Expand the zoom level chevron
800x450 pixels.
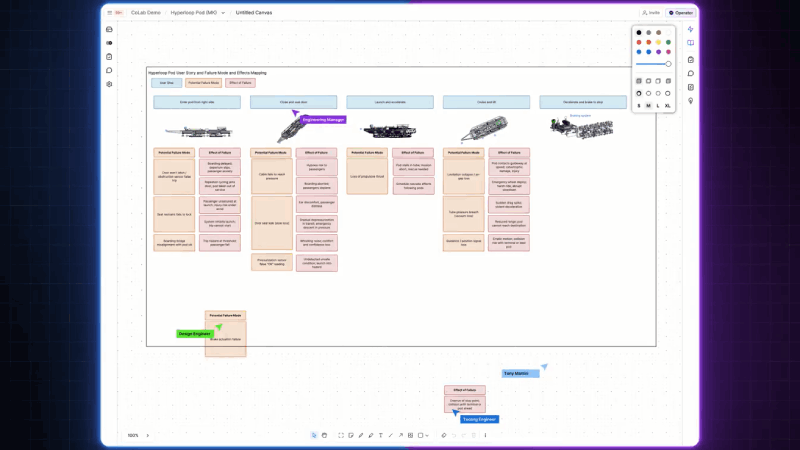click(148, 435)
